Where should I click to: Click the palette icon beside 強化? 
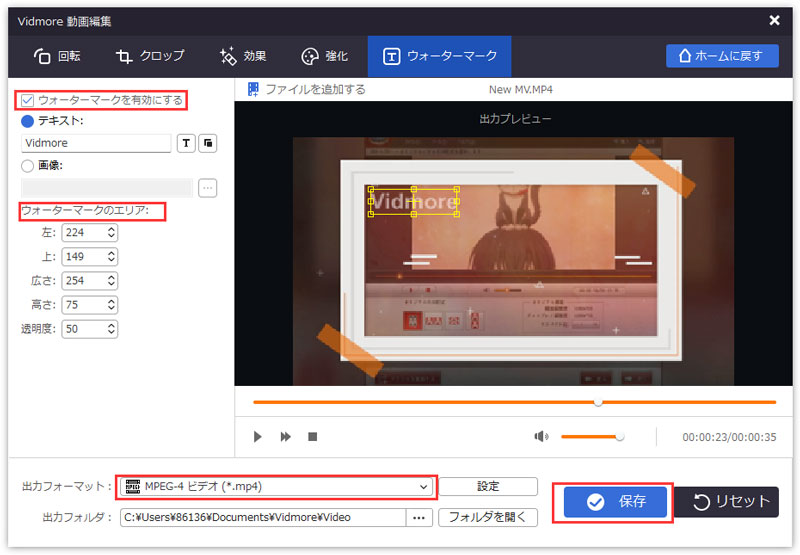310,57
